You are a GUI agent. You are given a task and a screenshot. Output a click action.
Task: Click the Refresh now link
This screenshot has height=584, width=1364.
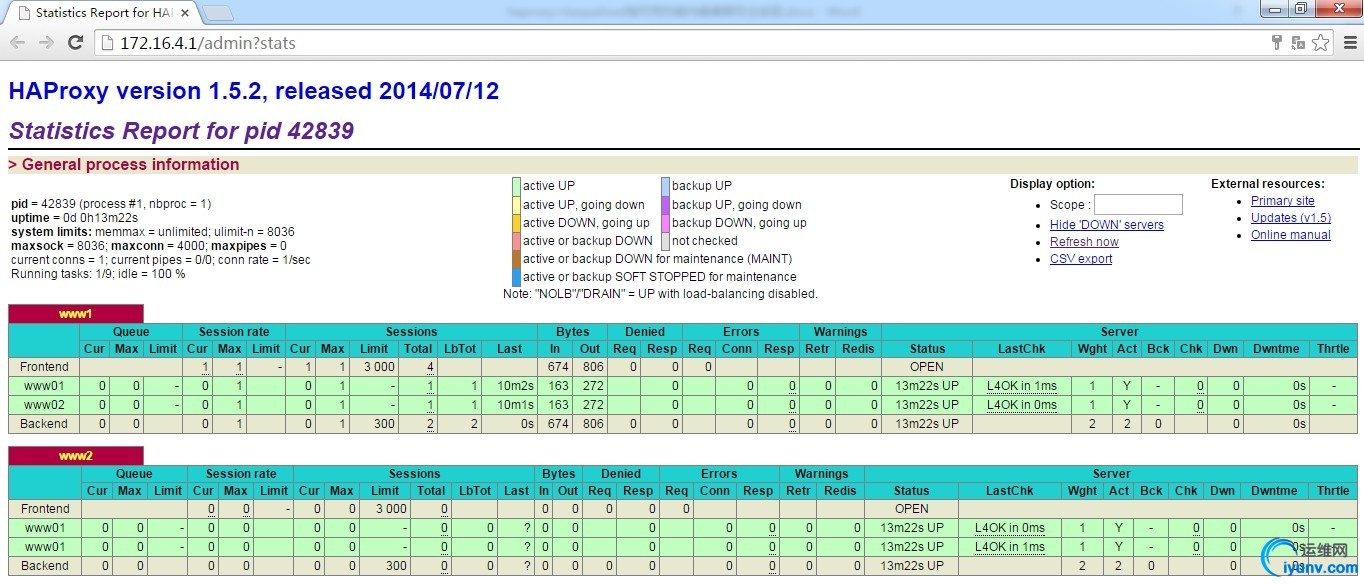[x=1084, y=242]
